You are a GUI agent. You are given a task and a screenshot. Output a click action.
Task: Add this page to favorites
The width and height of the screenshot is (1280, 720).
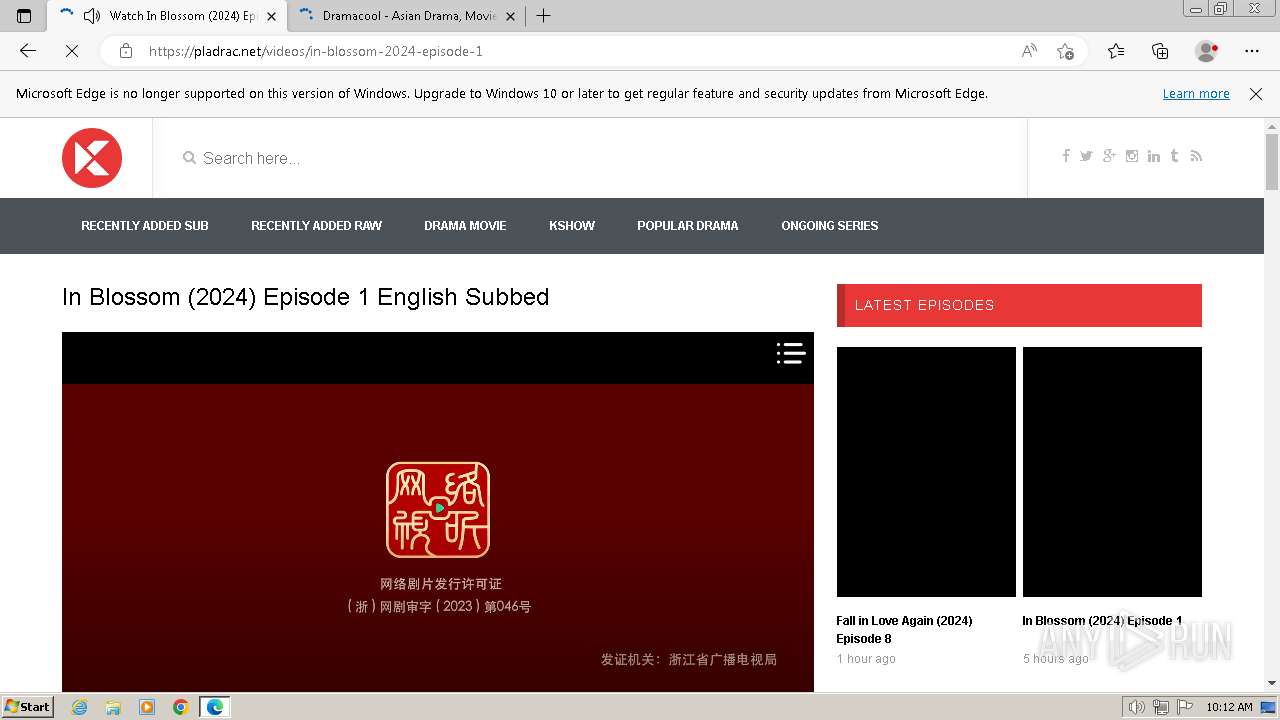pyautogui.click(x=1066, y=51)
